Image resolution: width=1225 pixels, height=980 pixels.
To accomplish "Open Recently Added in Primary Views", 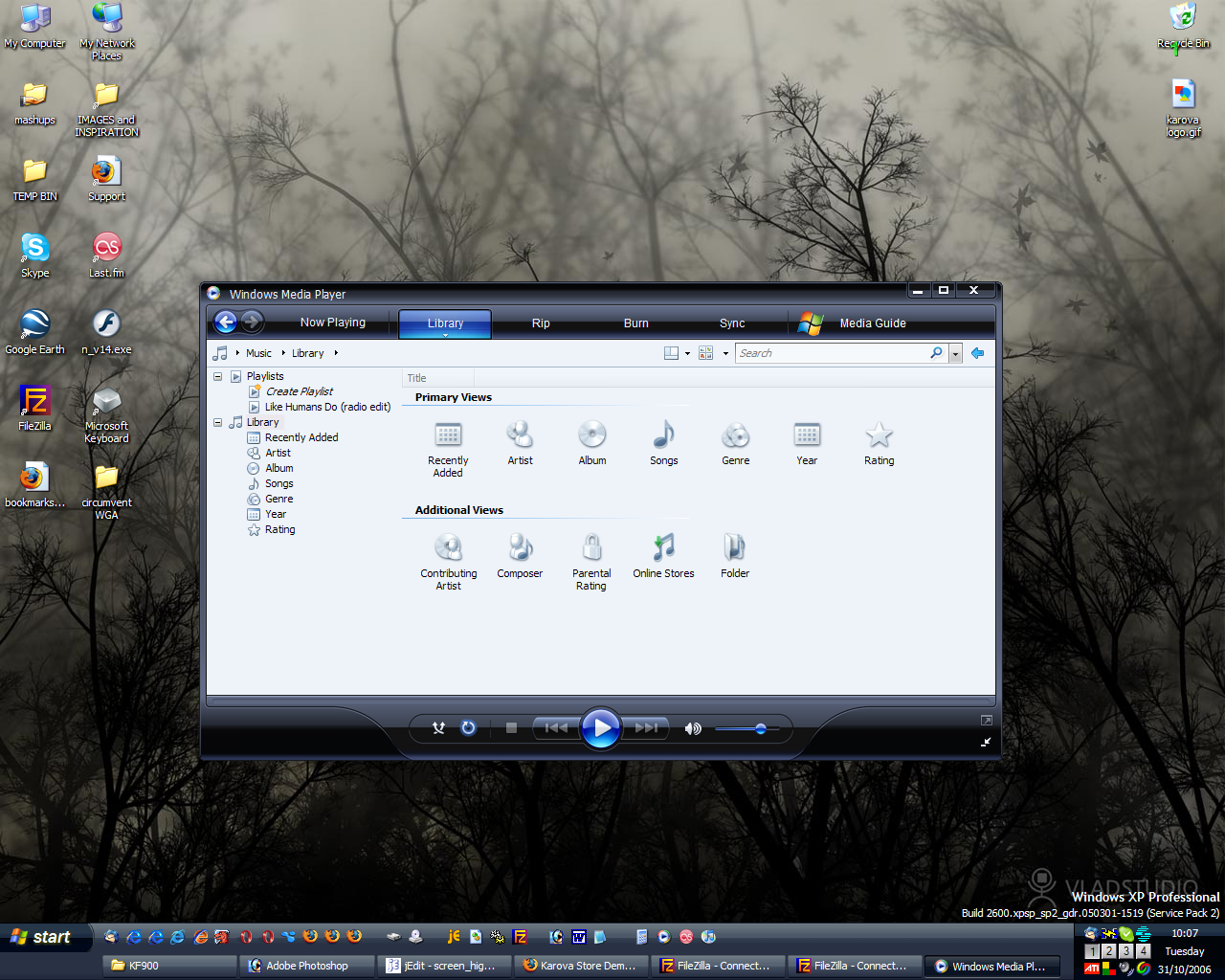I will [448, 449].
